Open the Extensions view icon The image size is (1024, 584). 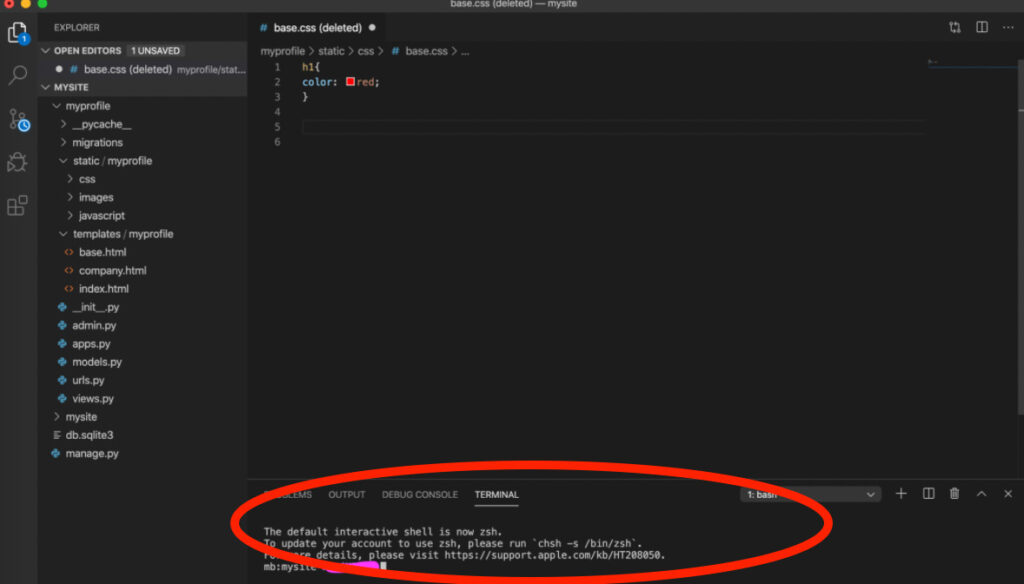[x=17, y=206]
